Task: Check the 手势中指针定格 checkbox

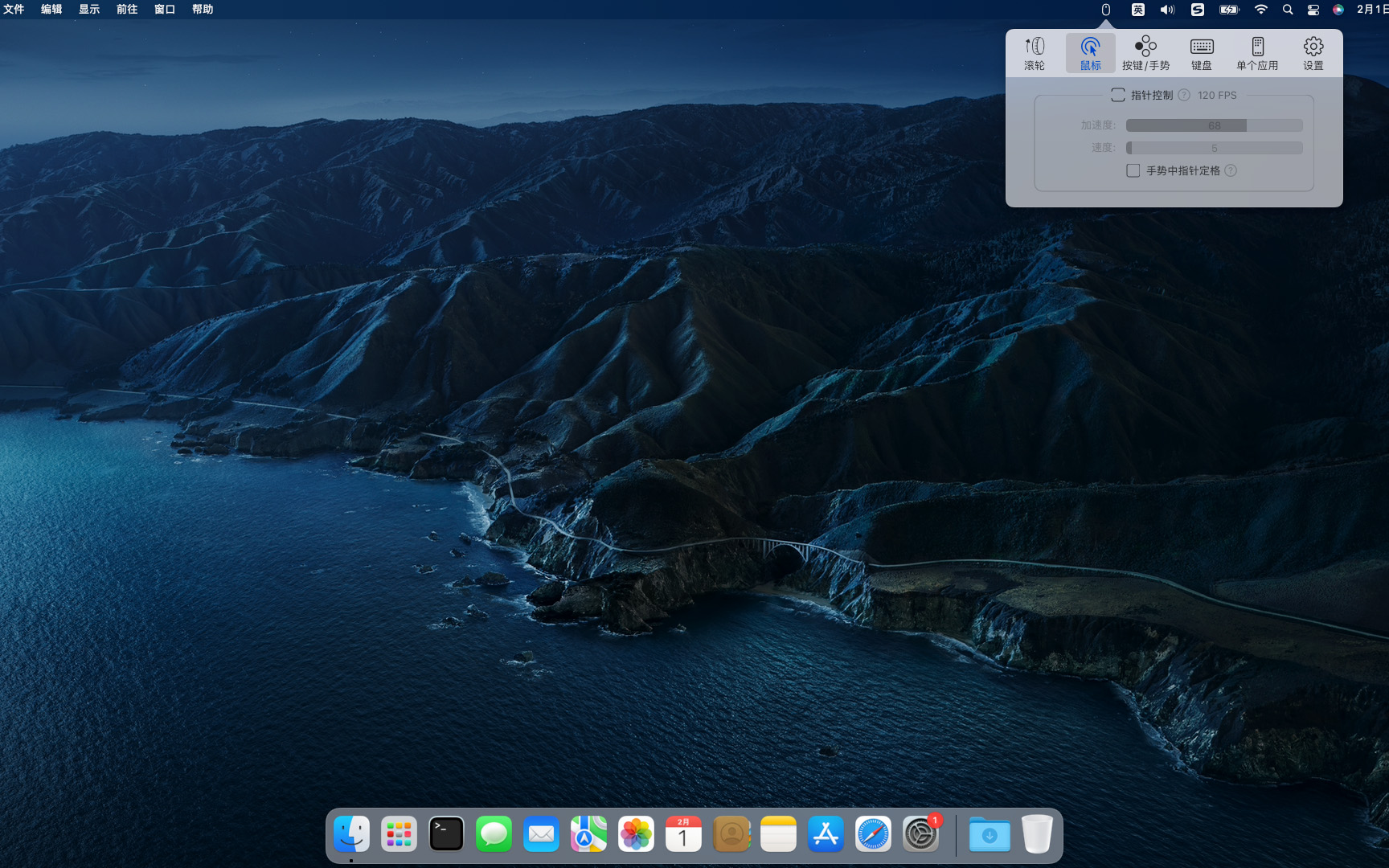Action: tap(1133, 170)
